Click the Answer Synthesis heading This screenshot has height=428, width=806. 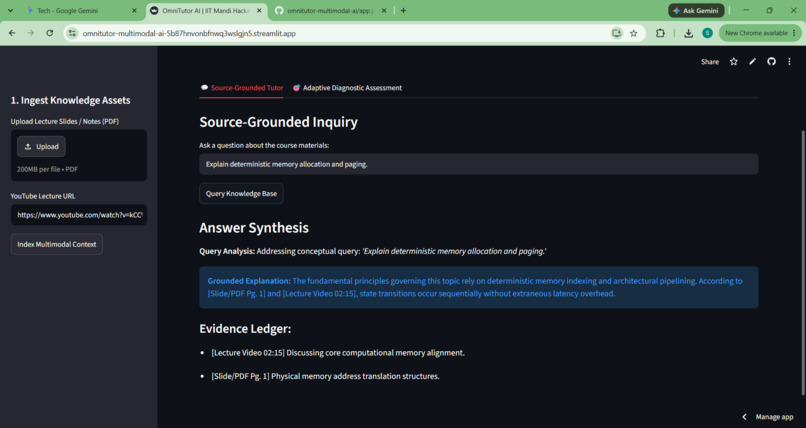tap(254, 228)
